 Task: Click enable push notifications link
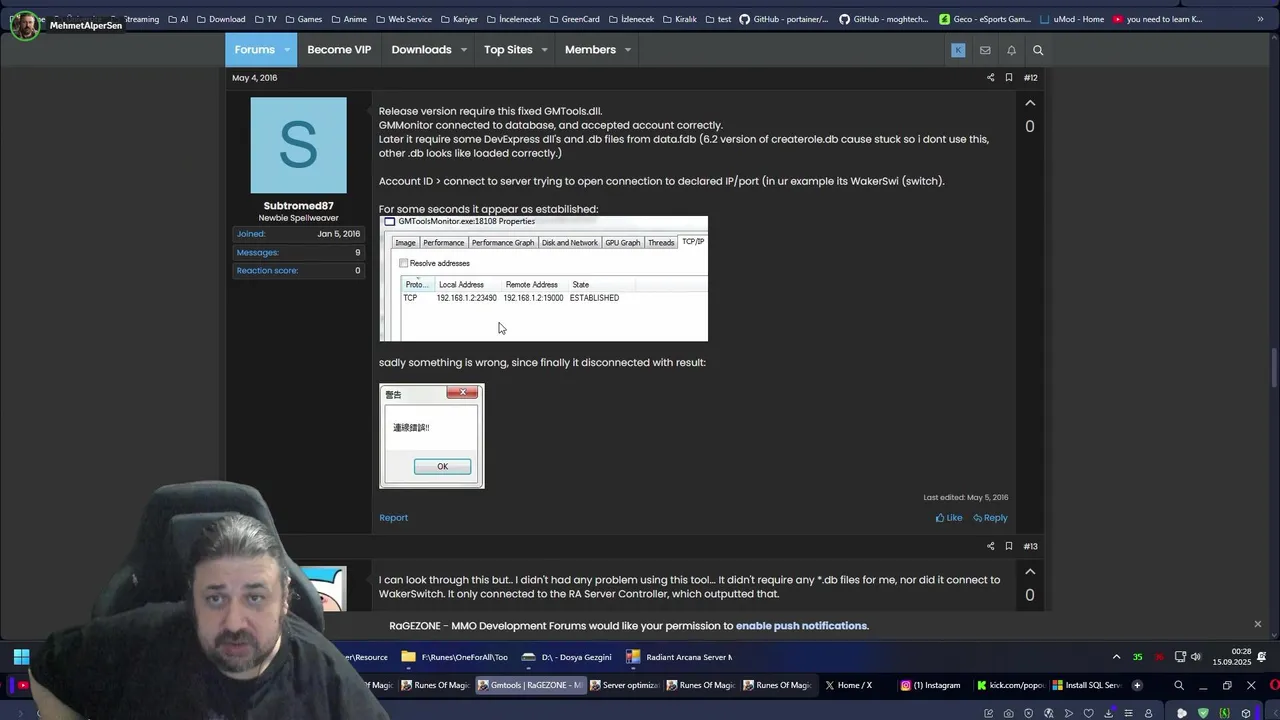[802, 626]
